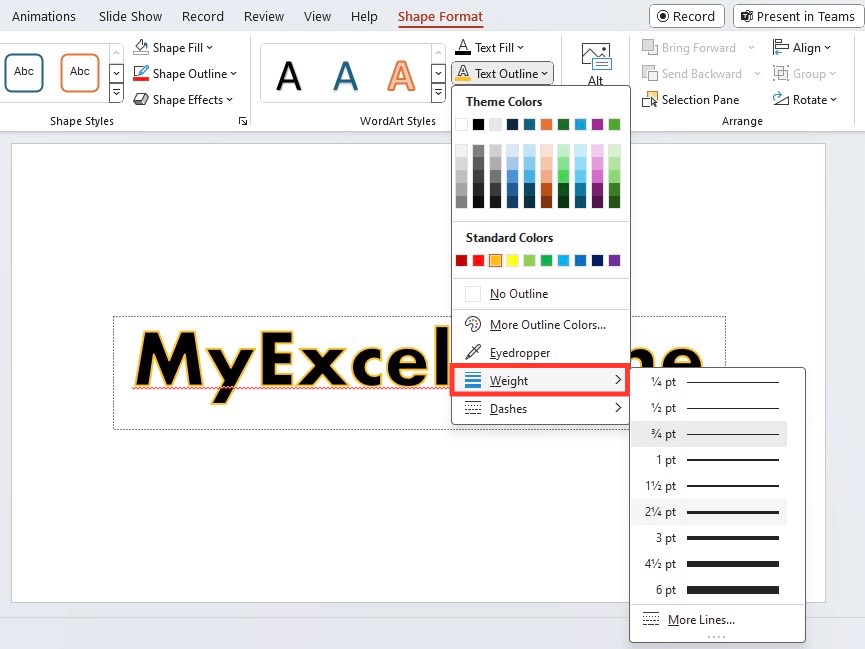Click the Group objects icon
This screenshot has height=649, width=865.
pyautogui.click(x=781, y=73)
